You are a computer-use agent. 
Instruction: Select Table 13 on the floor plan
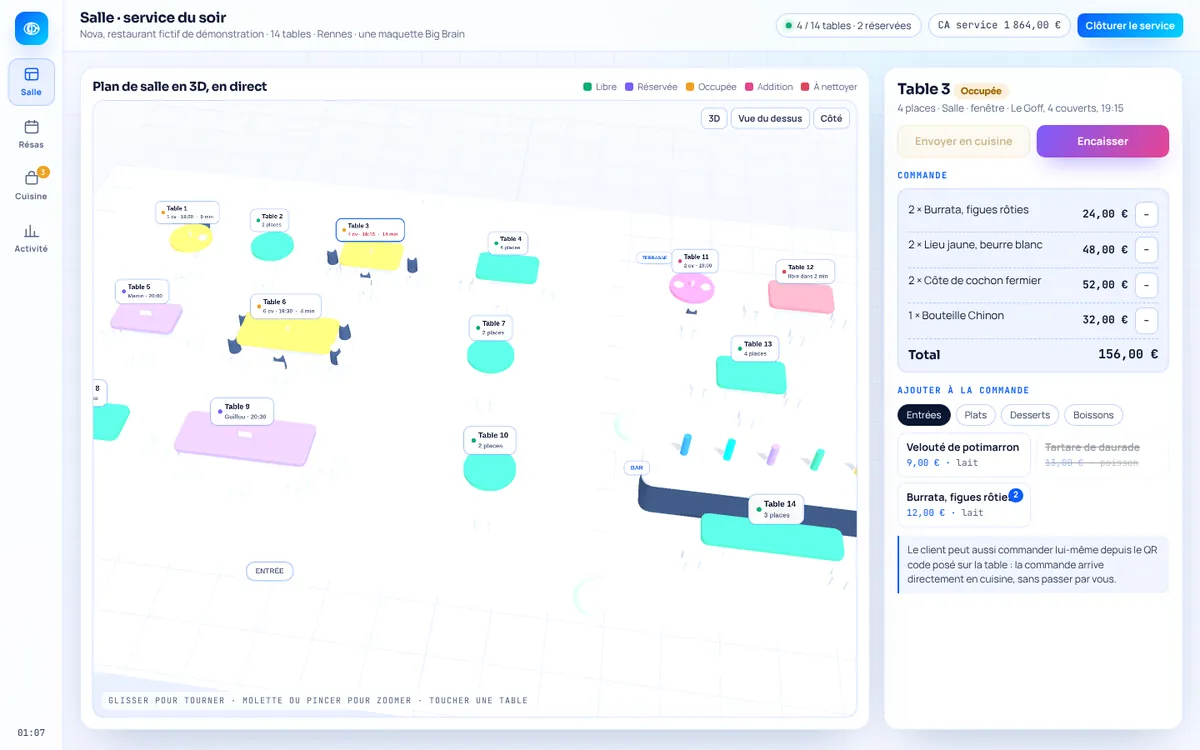[x=755, y=348]
